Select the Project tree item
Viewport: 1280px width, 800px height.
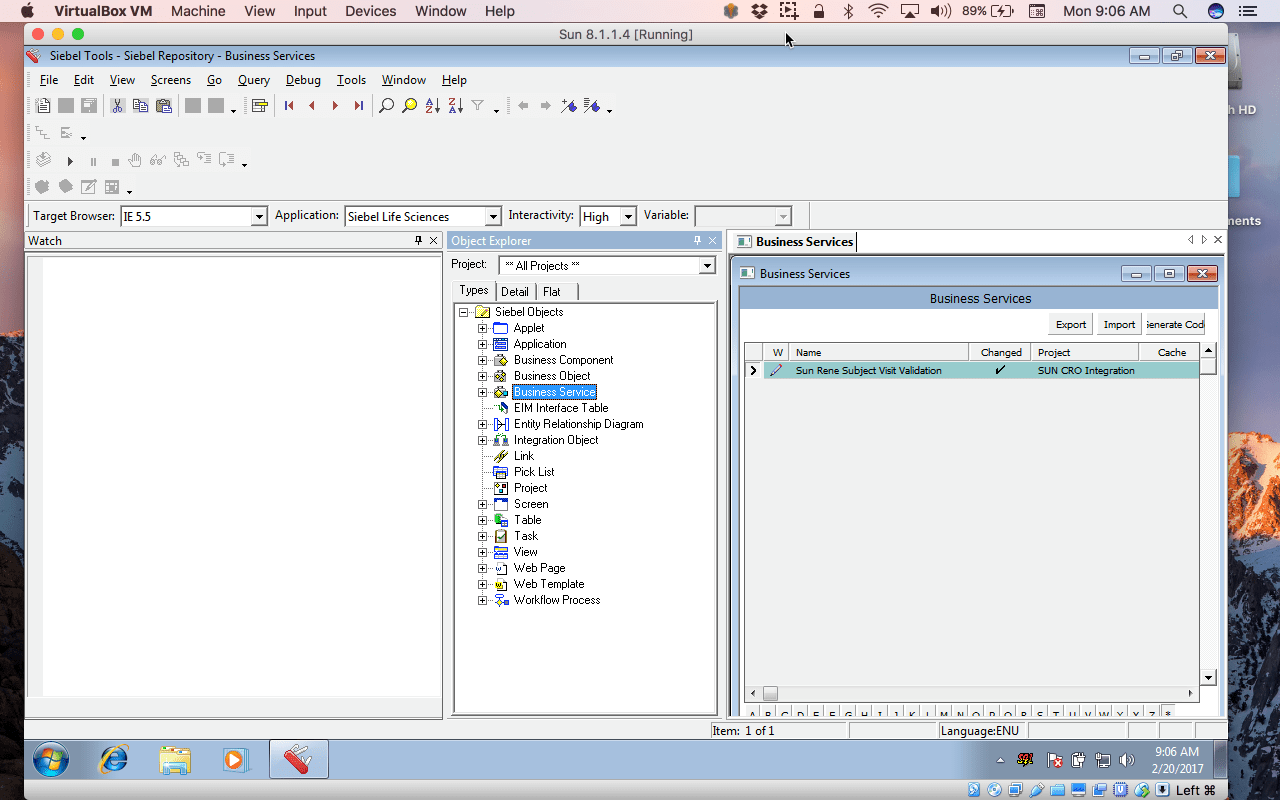point(531,488)
